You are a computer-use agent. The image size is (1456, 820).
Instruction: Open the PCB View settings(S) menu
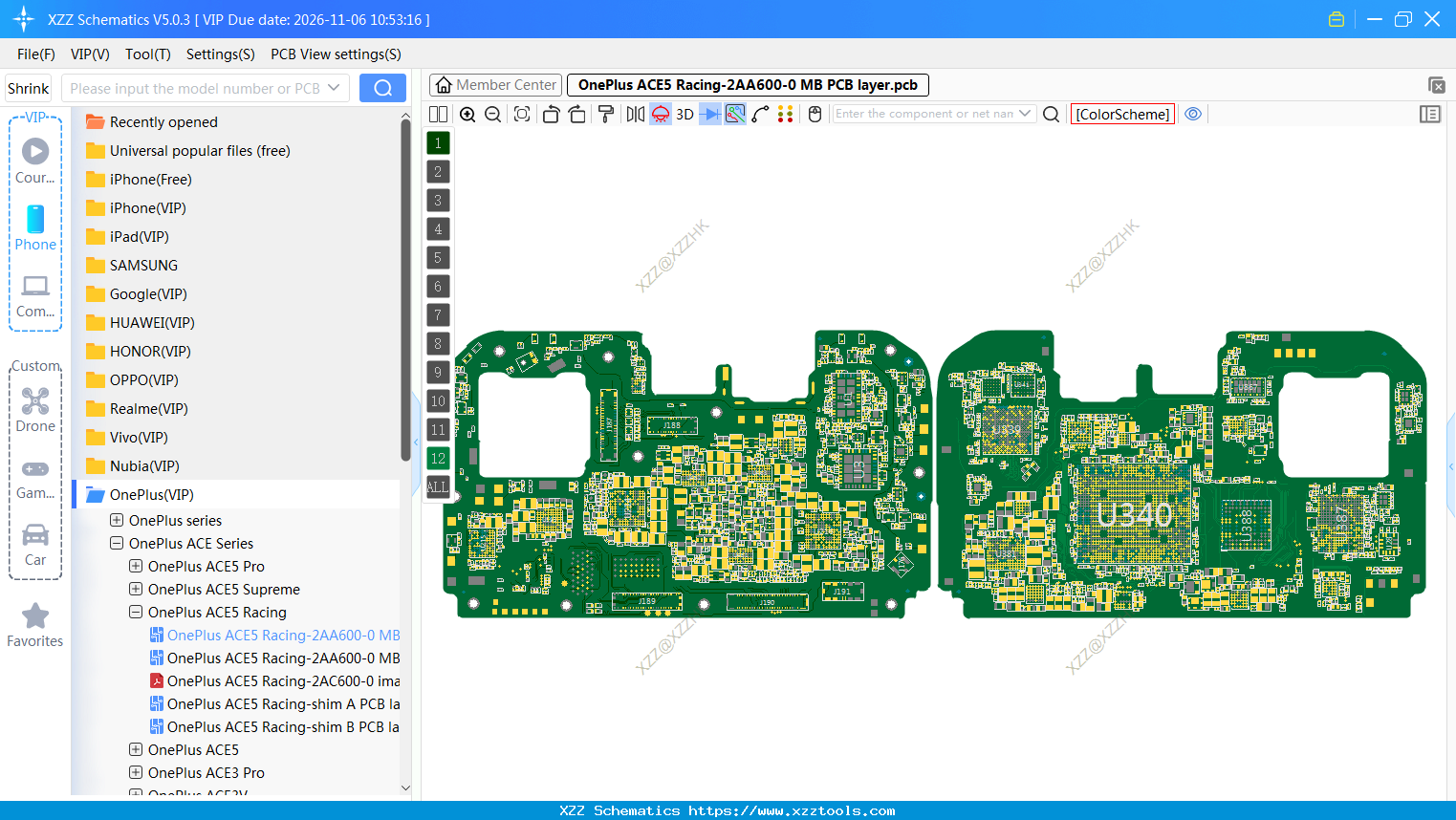click(x=335, y=54)
